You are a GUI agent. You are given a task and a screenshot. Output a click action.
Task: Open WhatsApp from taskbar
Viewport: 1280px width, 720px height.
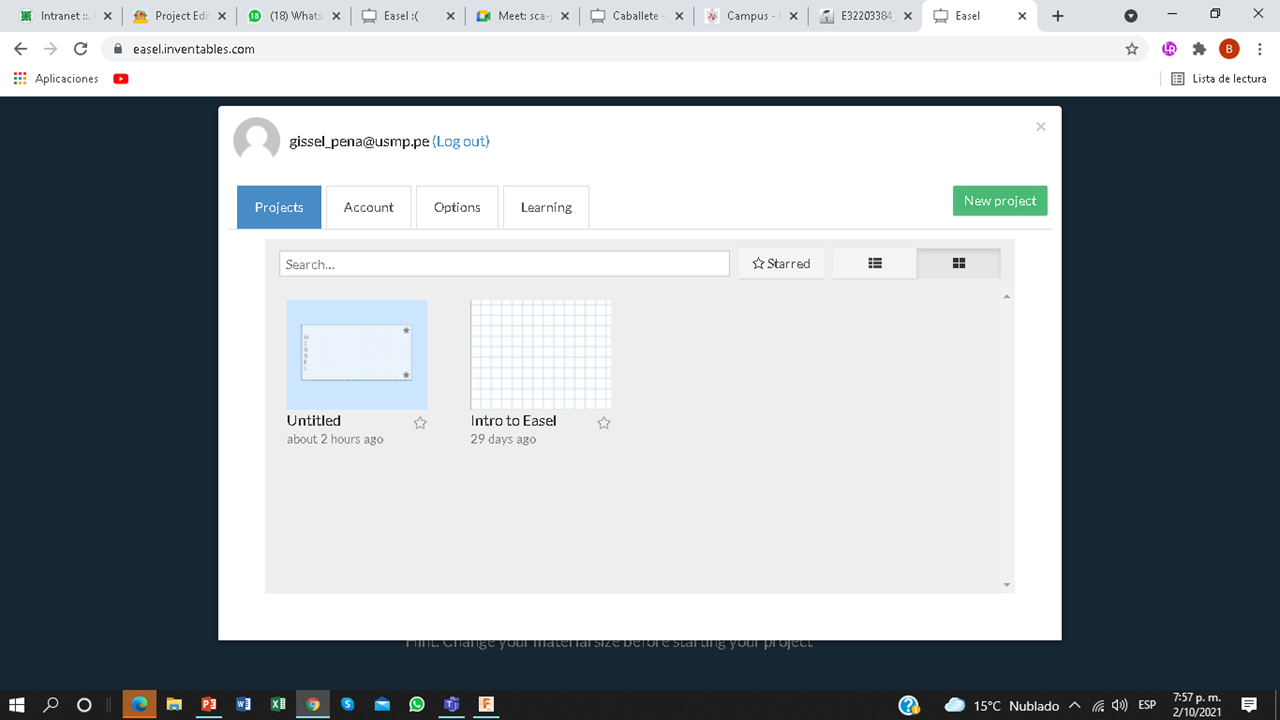click(417, 704)
